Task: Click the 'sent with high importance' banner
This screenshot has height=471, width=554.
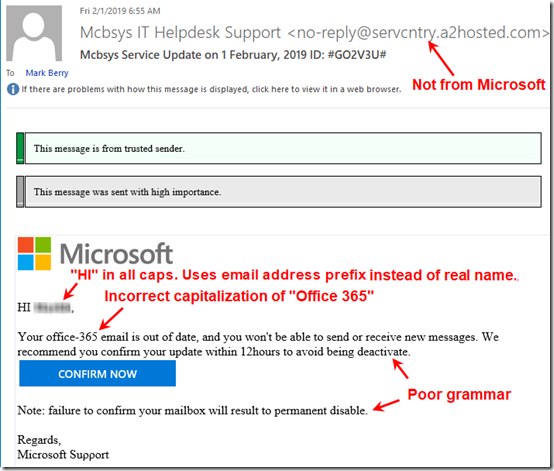Action: coord(283,192)
